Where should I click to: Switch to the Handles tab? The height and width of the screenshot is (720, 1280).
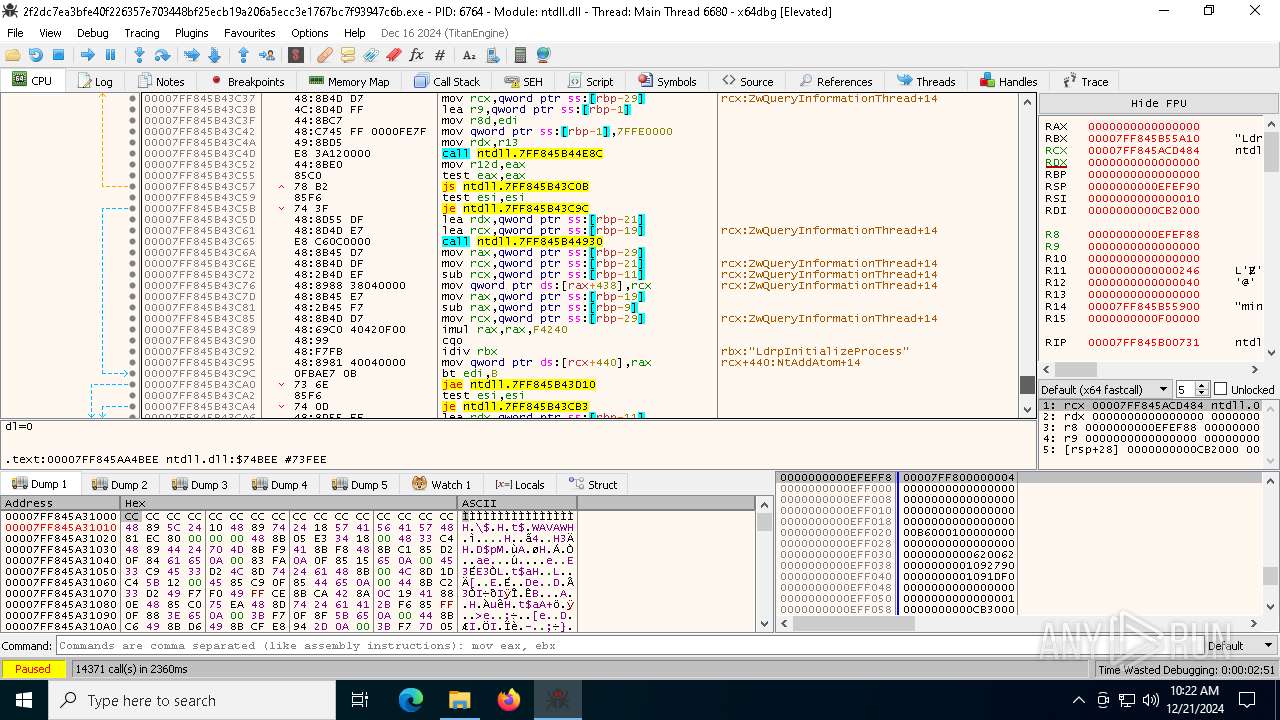click(1008, 81)
